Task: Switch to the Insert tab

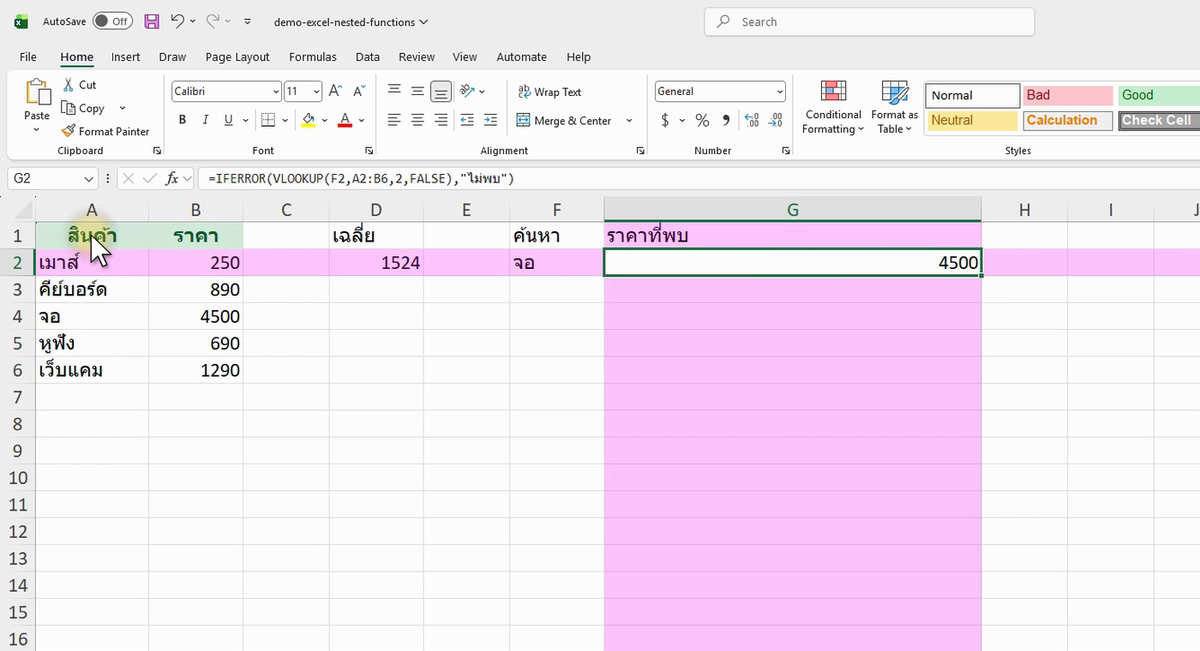Action: pyautogui.click(x=125, y=57)
